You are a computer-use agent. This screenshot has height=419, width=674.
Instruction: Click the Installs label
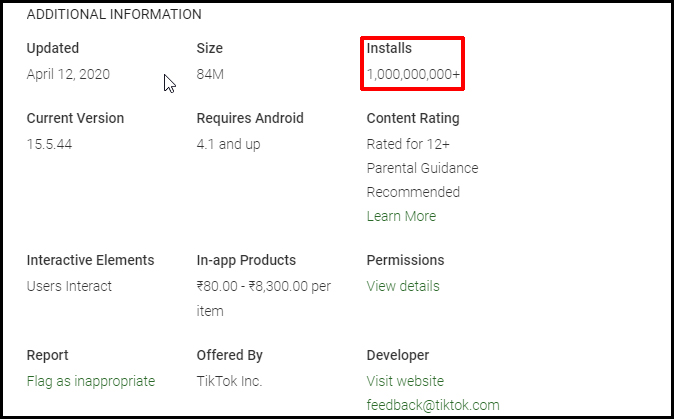point(389,48)
